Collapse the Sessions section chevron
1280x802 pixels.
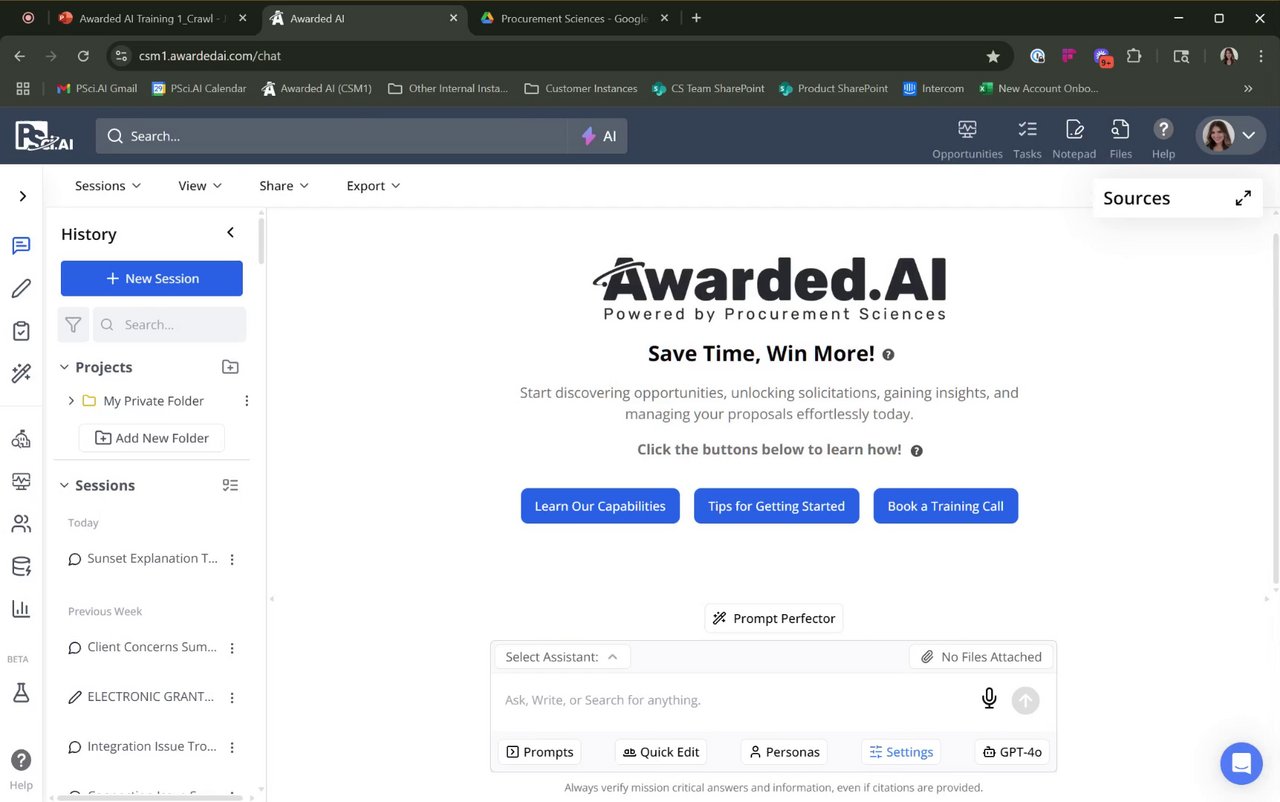pos(65,486)
